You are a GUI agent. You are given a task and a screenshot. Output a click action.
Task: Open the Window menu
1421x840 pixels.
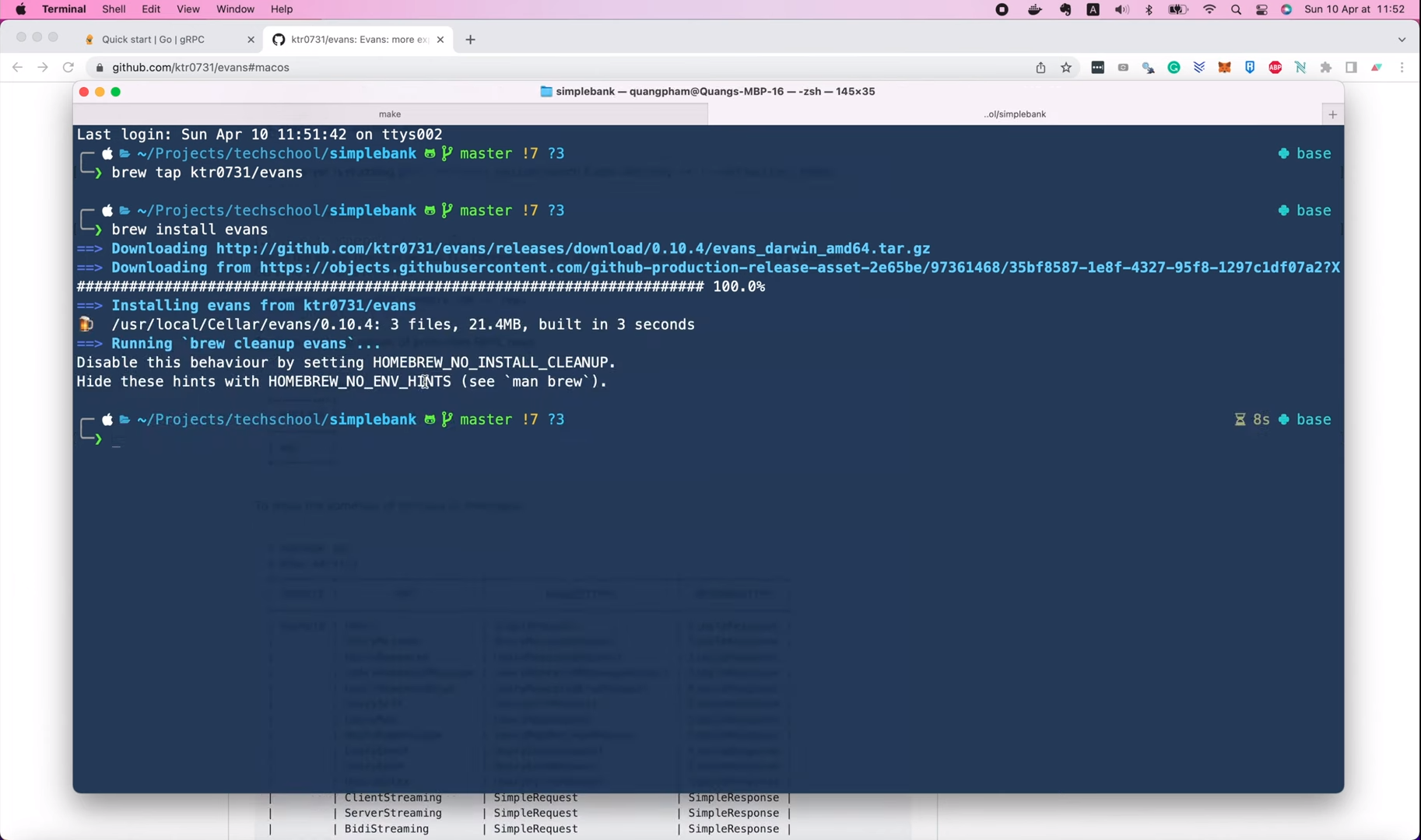pos(235,9)
